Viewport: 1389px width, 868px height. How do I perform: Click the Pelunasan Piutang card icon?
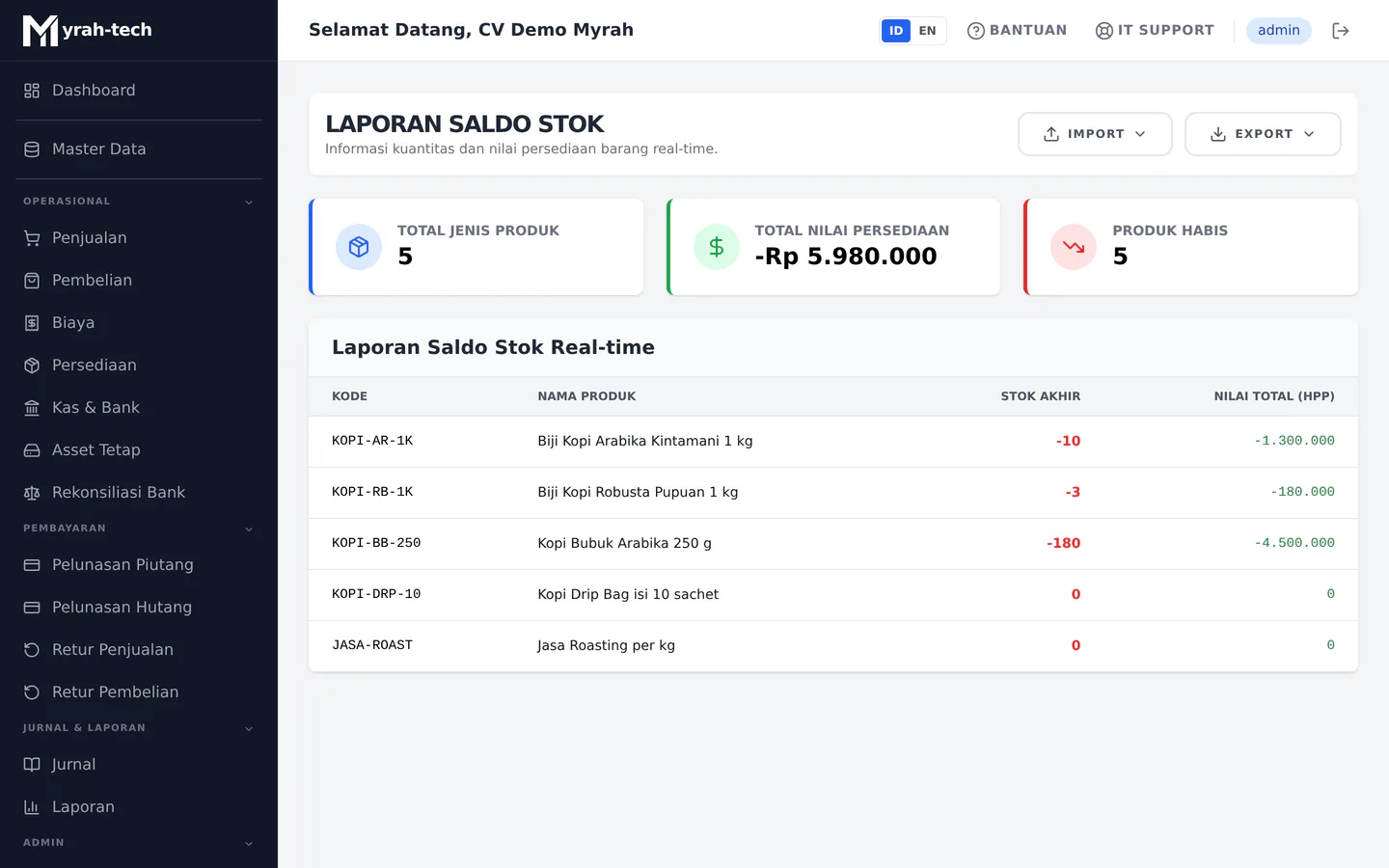click(32, 565)
